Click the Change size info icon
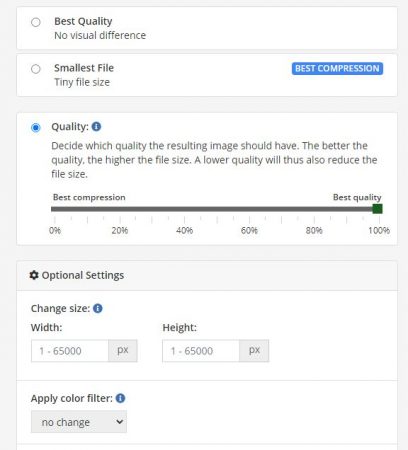This screenshot has width=408, height=450. (x=98, y=308)
